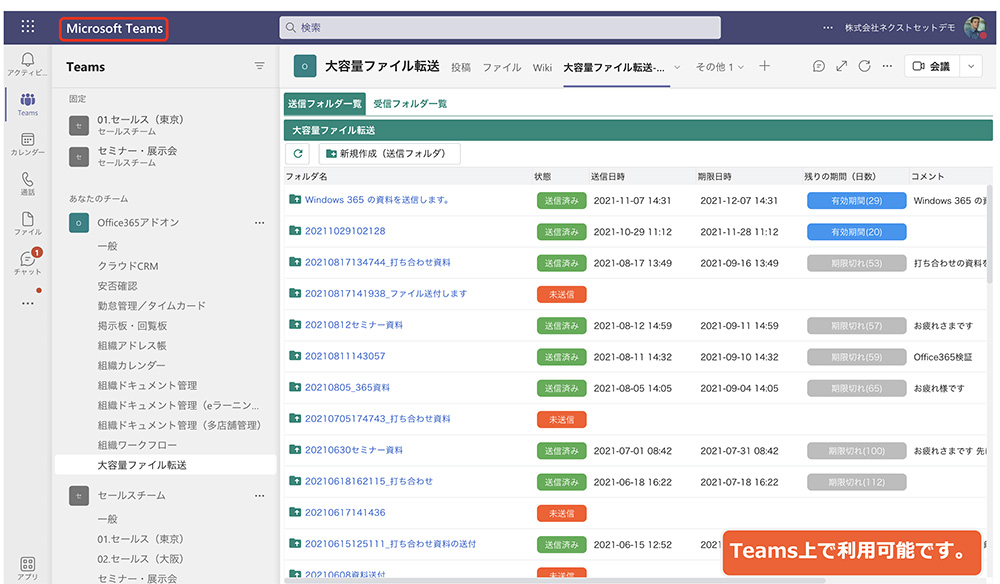Open settings ellipsis in top bar

[828, 27]
